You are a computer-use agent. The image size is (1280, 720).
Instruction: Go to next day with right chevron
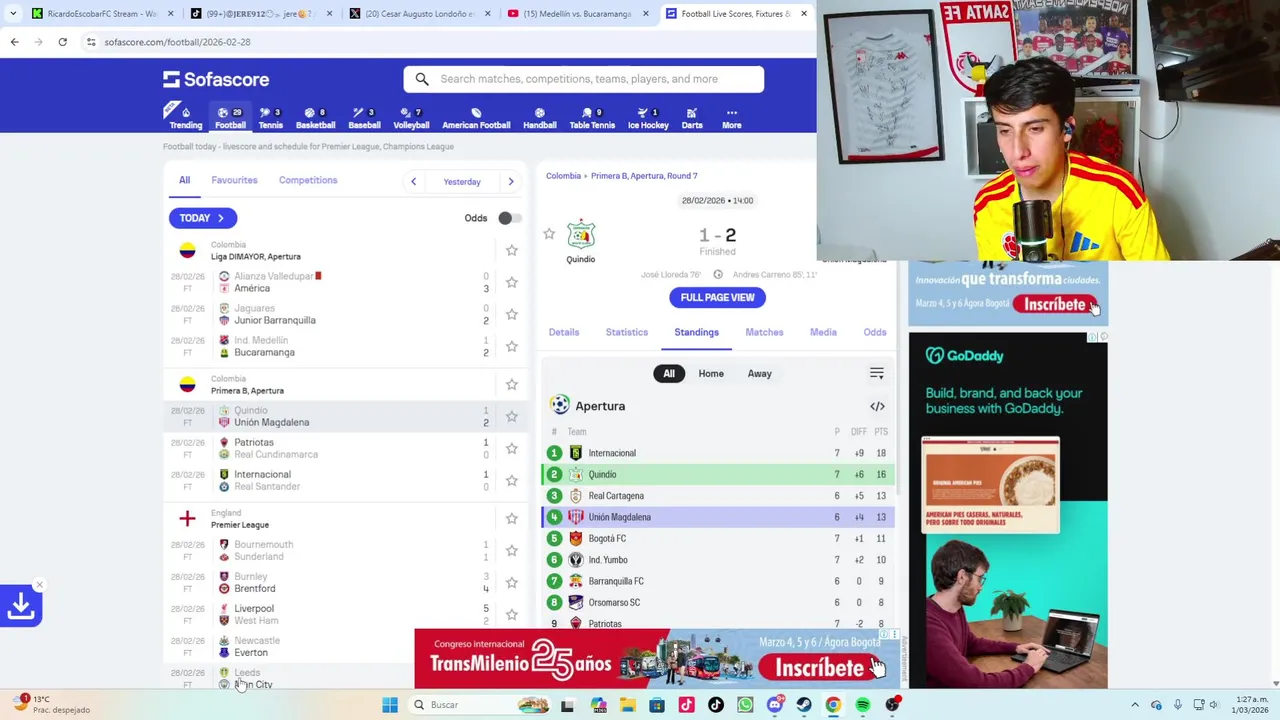pos(511,182)
